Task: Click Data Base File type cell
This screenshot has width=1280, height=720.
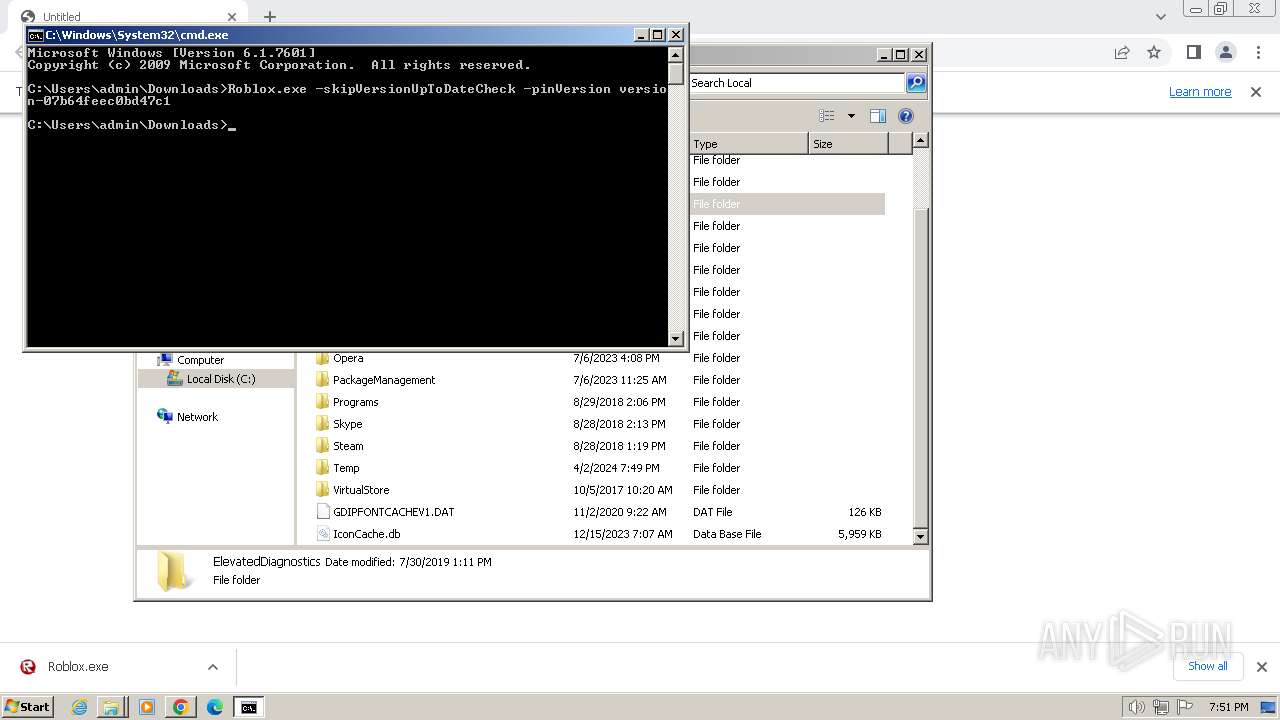Action: pos(727,534)
